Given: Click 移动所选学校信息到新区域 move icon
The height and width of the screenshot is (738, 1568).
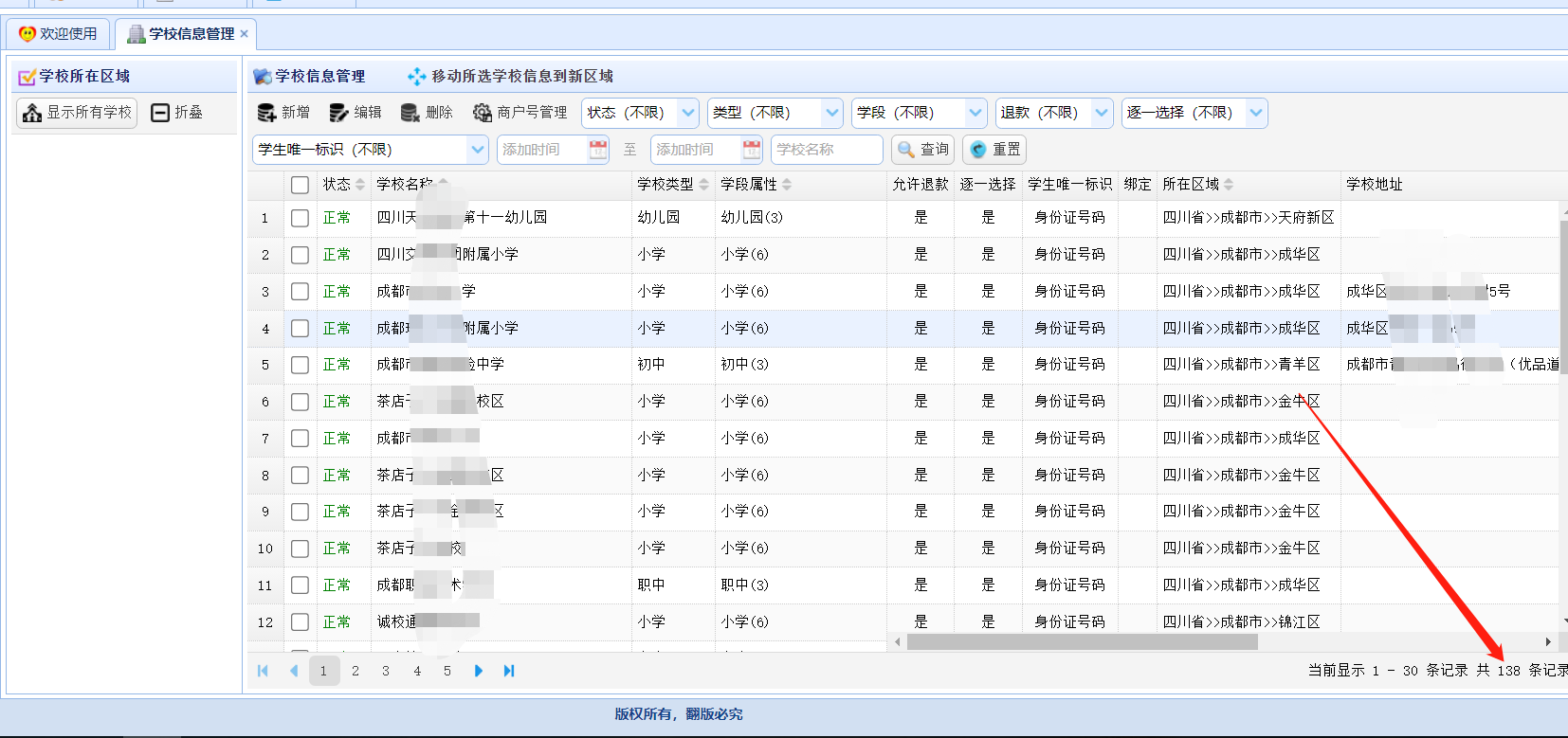Looking at the screenshot, I should tap(416, 77).
